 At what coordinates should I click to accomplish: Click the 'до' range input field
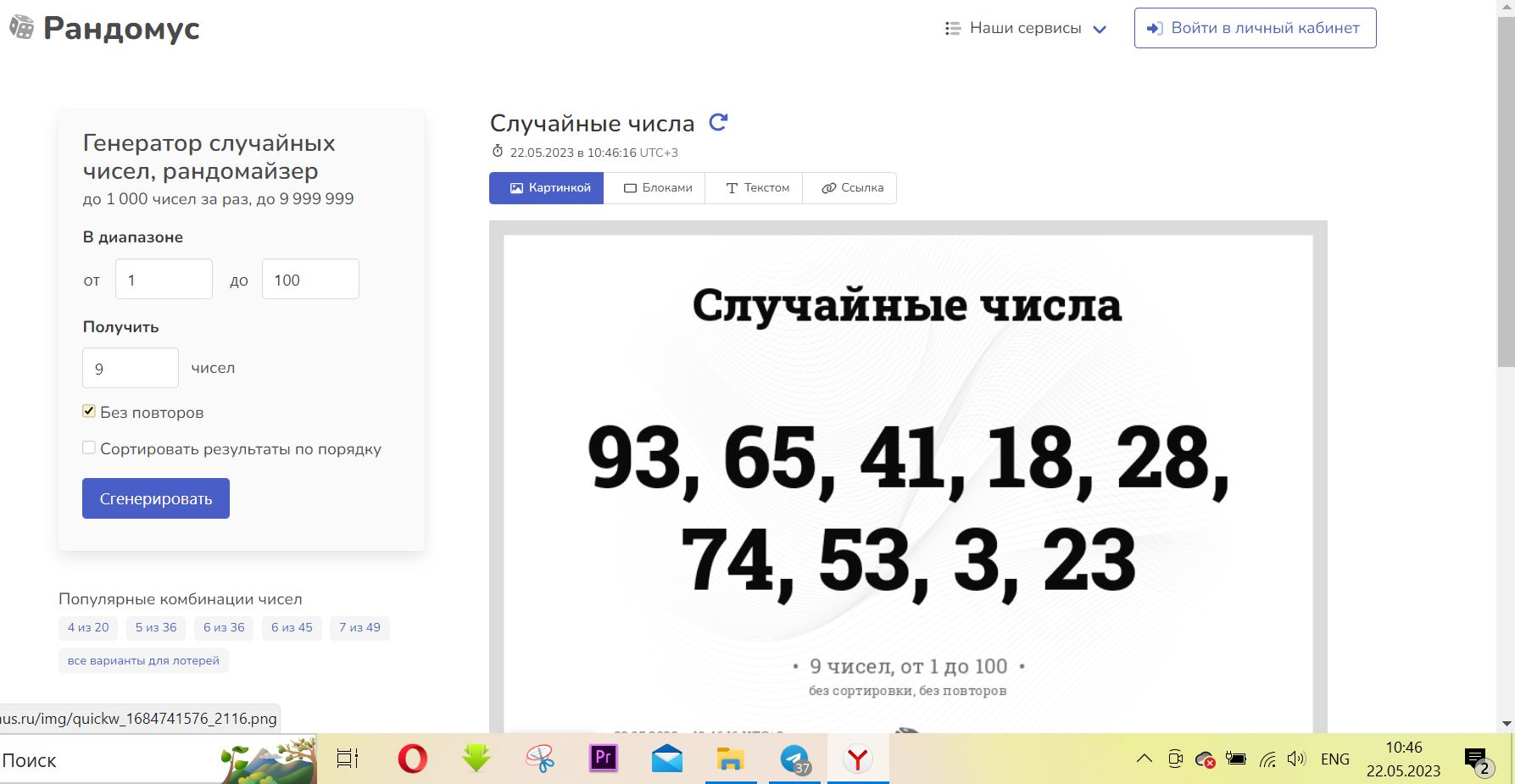310,280
